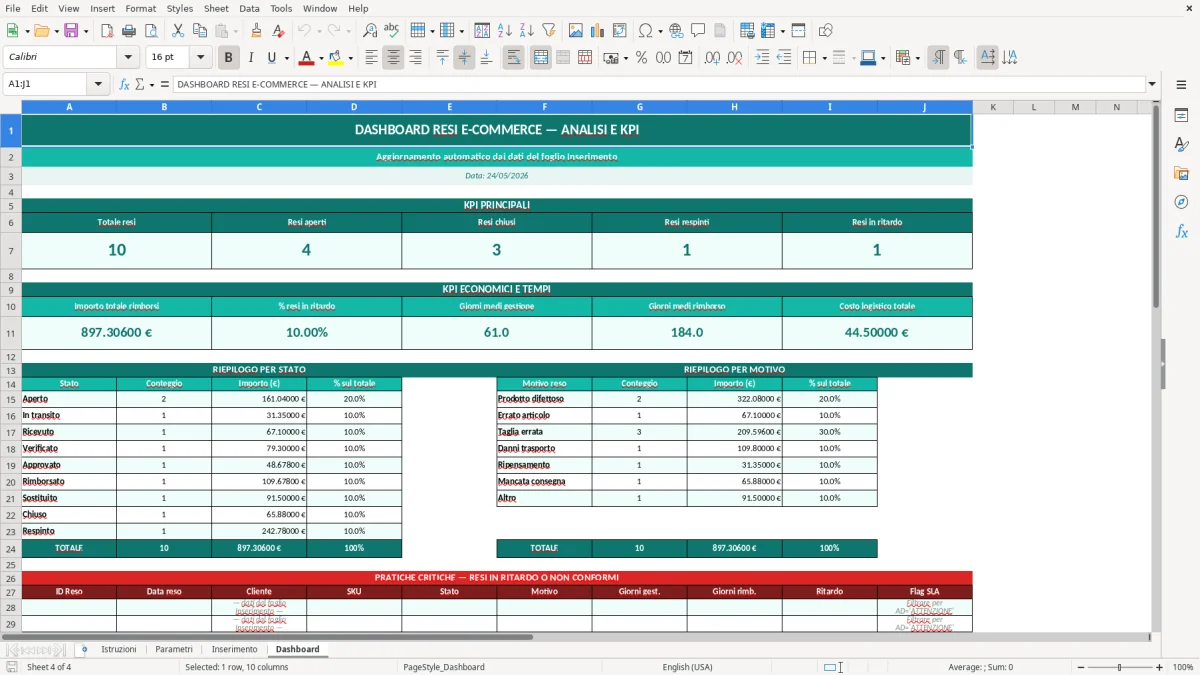Click Delete Decimal Place icon
The width and height of the screenshot is (1200, 675).
(x=734, y=58)
